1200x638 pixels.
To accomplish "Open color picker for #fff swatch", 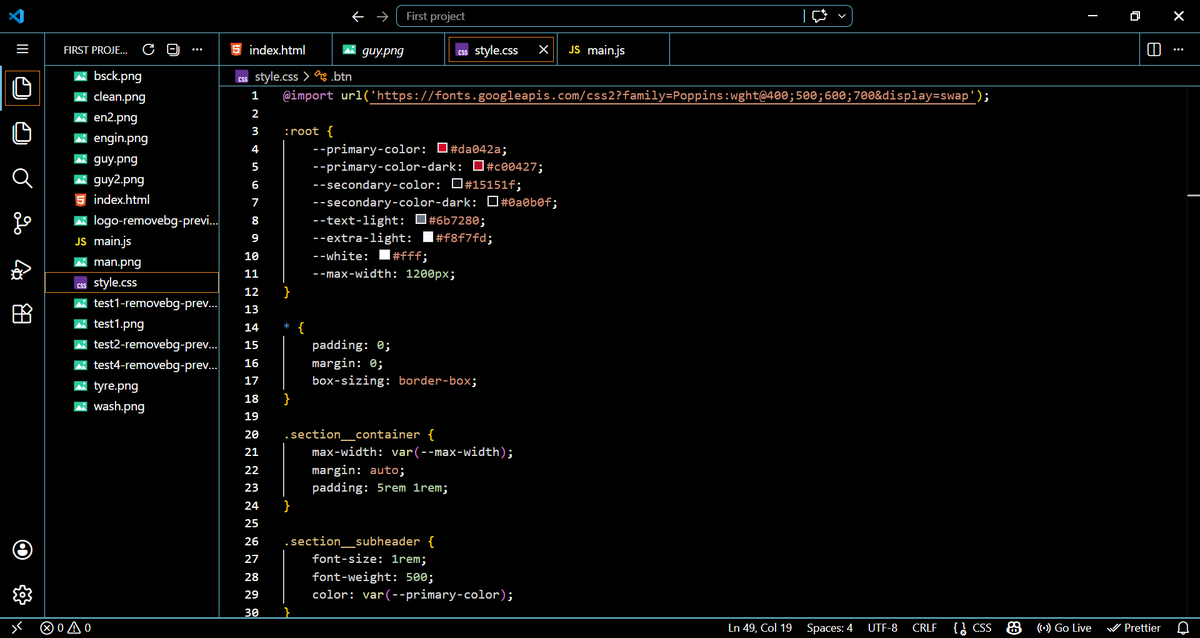I will [x=385, y=255].
